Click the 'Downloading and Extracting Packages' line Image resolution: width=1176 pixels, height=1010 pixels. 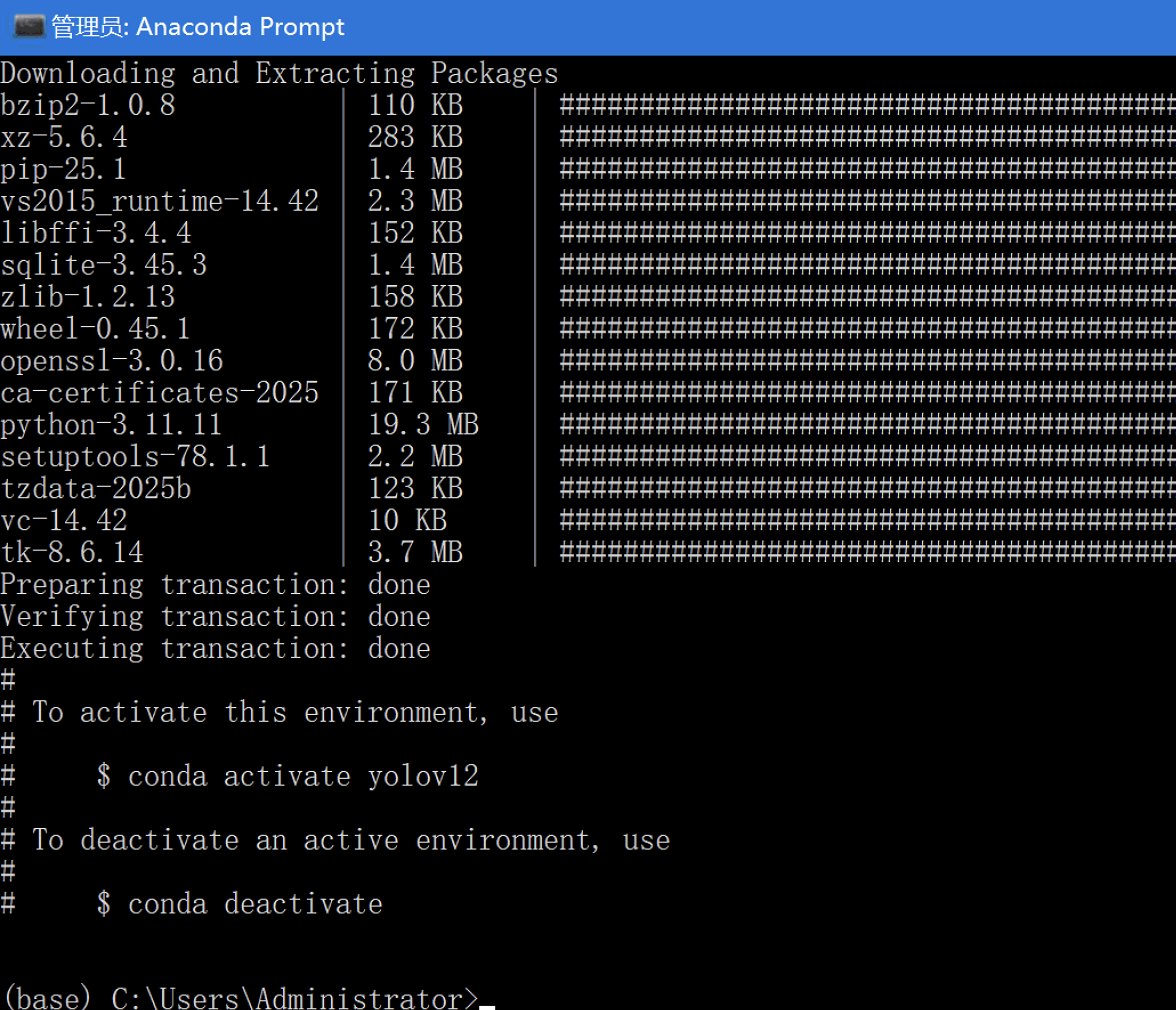click(x=279, y=73)
